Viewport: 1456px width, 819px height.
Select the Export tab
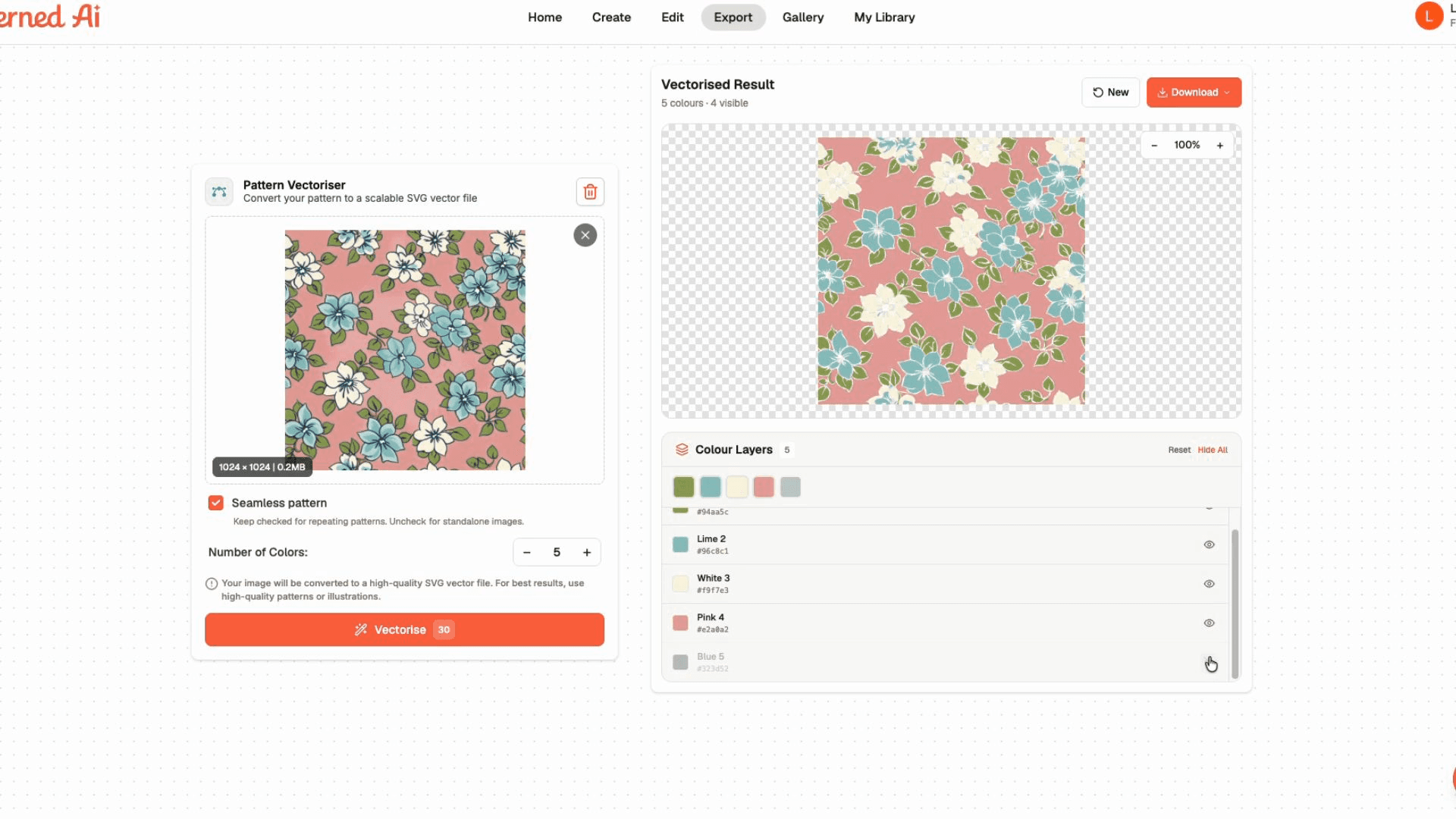(x=733, y=17)
